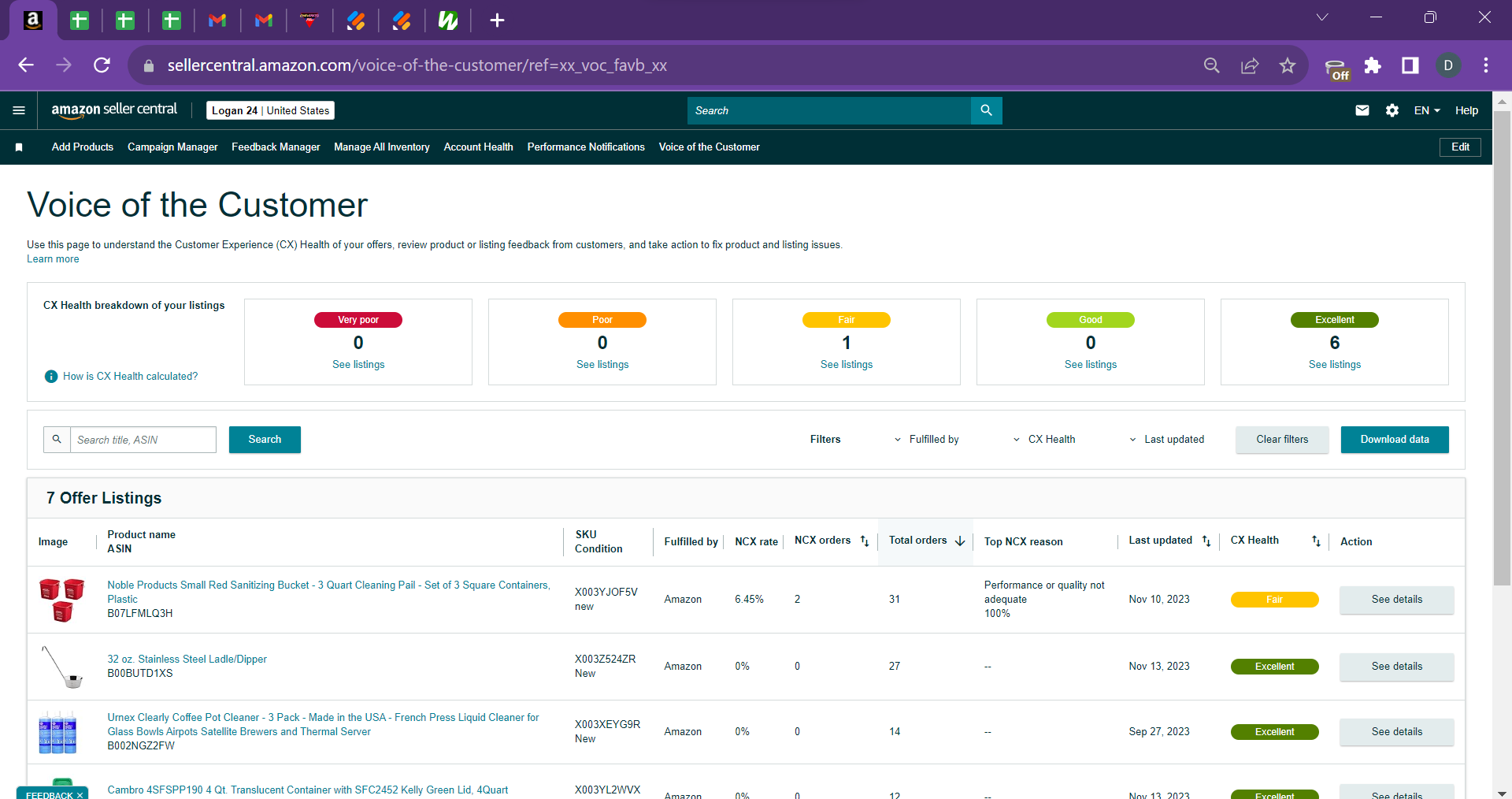The width and height of the screenshot is (1512, 799).
Task: Expand the Fulfilled by filter
Action: [926, 440]
